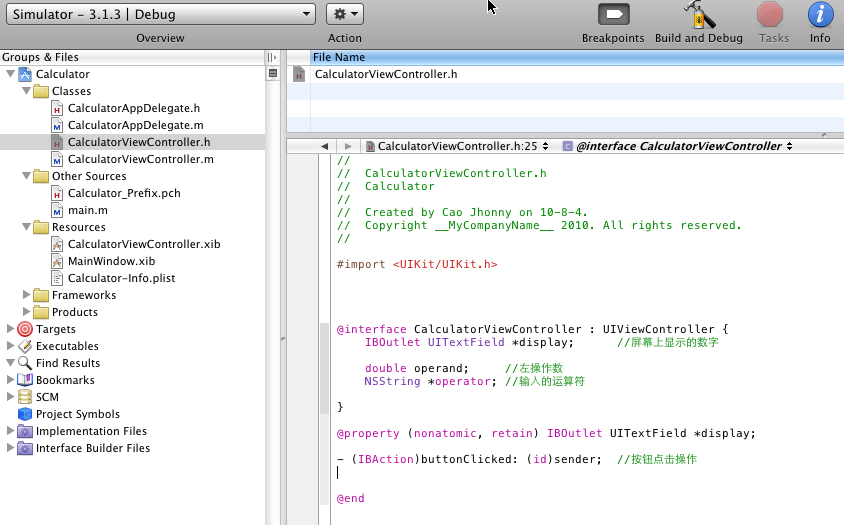Expand the Products folder
This screenshot has height=525, width=844.
[x=26, y=312]
